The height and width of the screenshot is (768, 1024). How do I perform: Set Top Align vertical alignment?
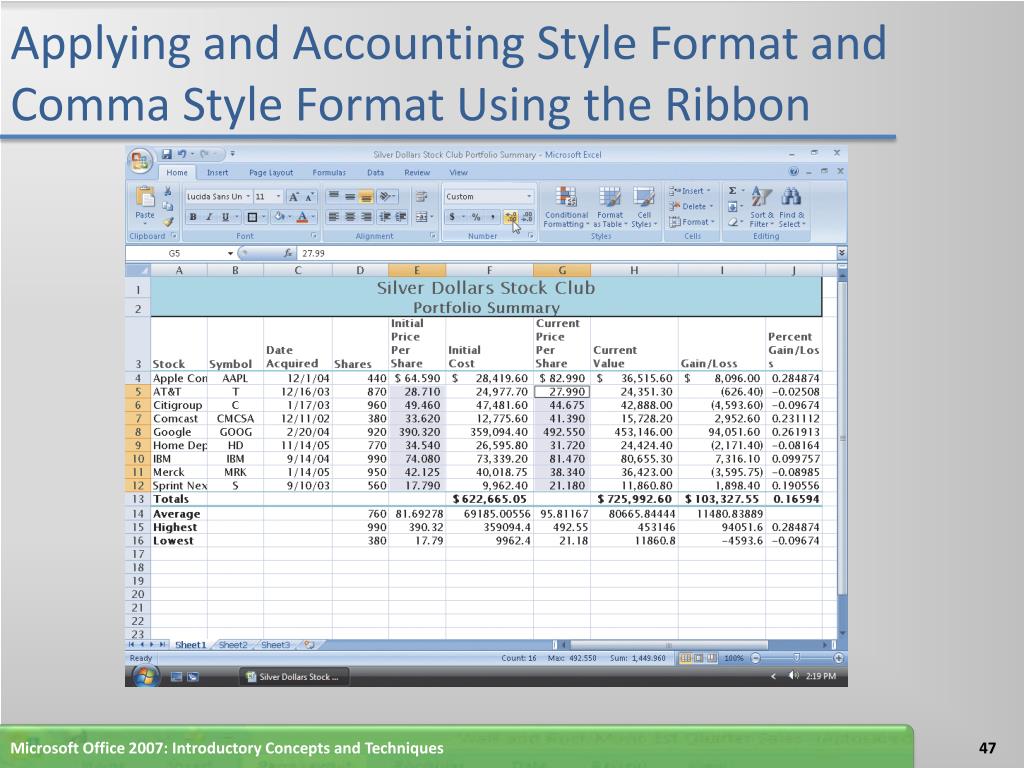(x=333, y=196)
